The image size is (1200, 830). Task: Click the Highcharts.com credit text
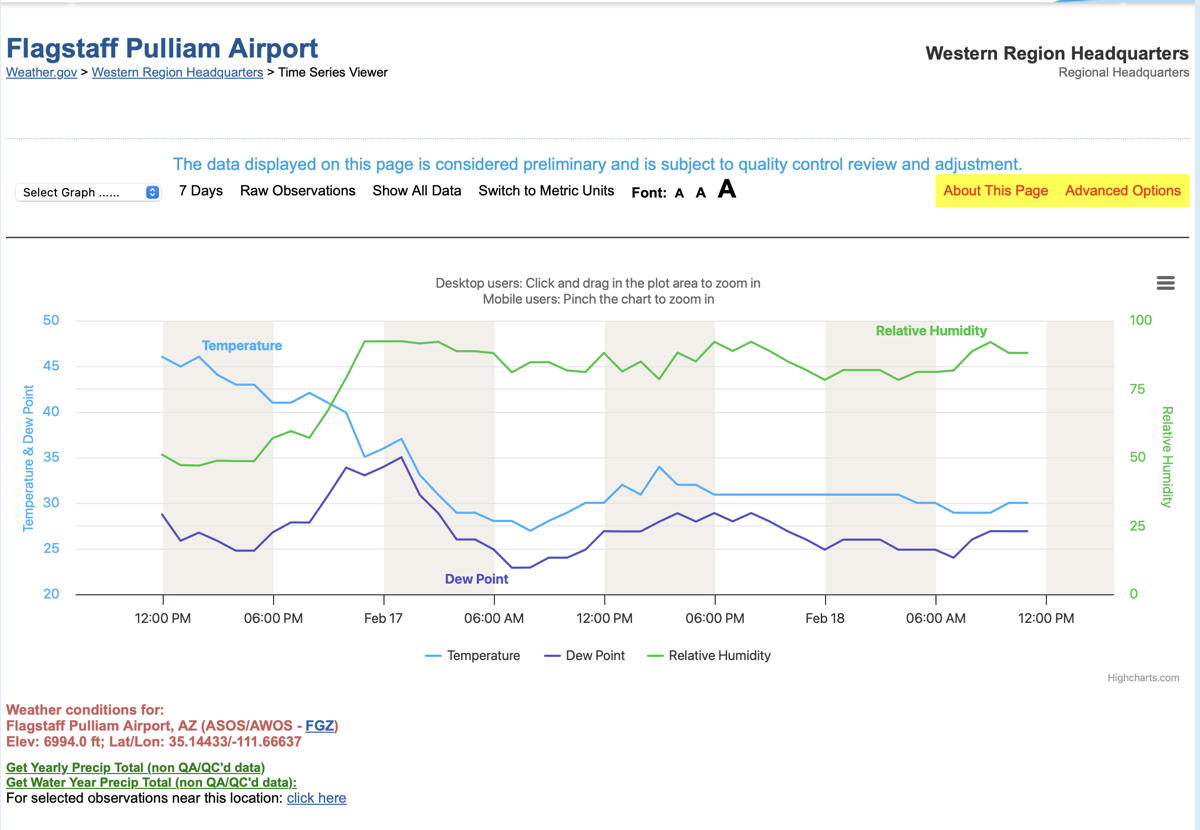point(1143,678)
